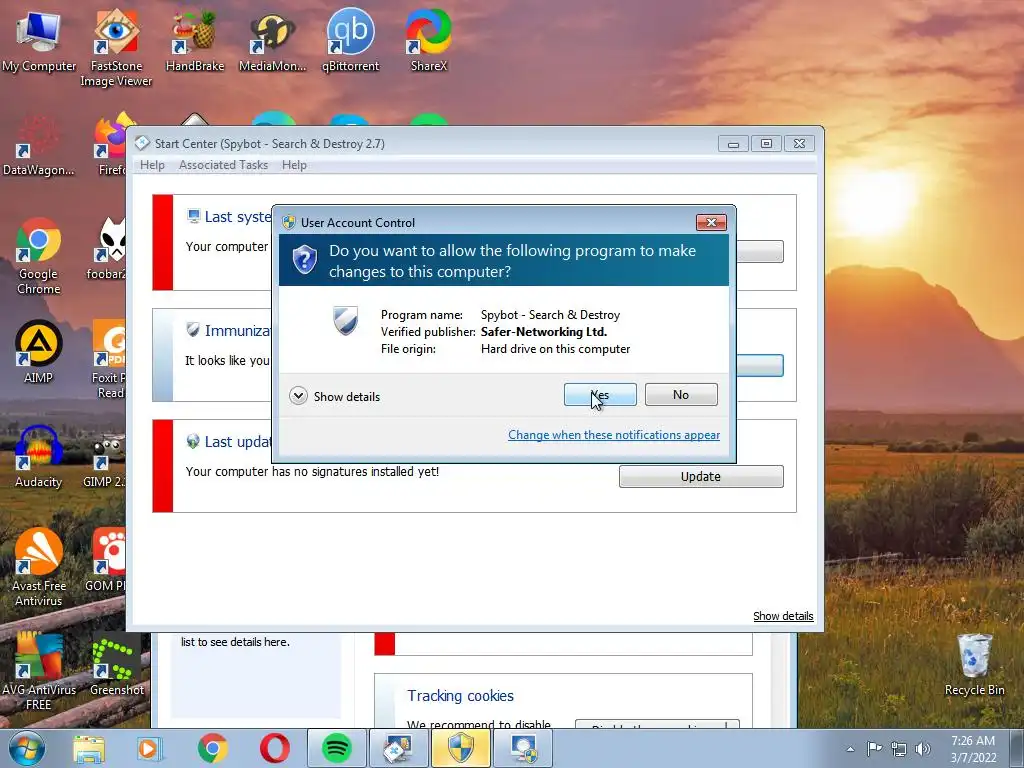The image size is (1024, 768).
Task: Open AVG AntiVirus FREE shortcut
Action: click(39, 671)
